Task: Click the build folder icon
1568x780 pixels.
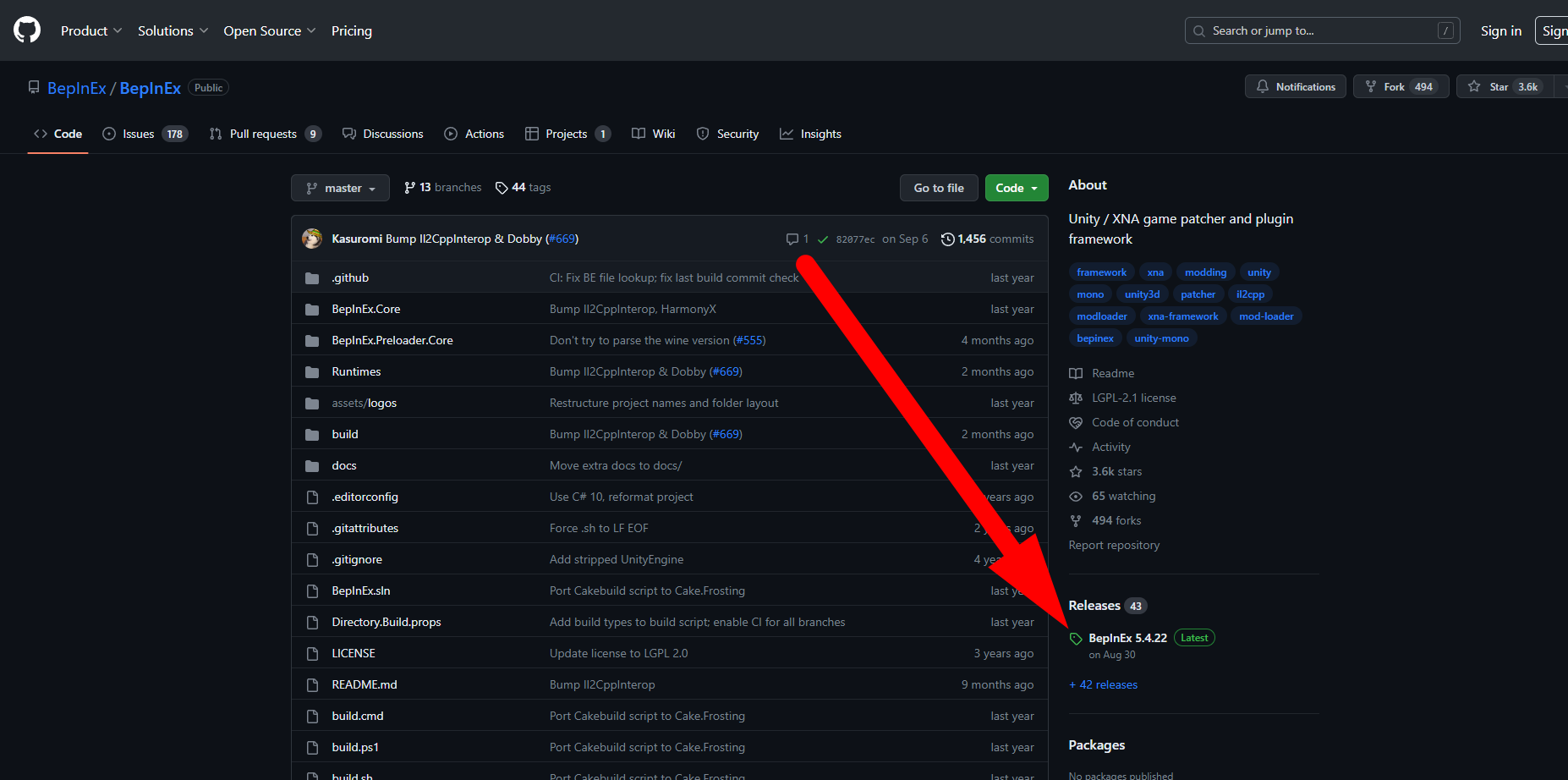Action: point(312,435)
